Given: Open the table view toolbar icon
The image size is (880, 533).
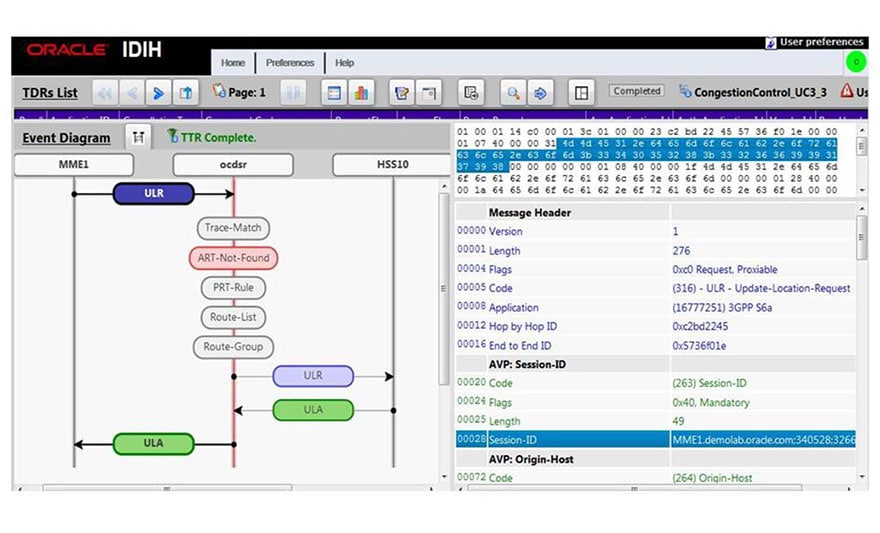Looking at the screenshot, I should point(334,93).
